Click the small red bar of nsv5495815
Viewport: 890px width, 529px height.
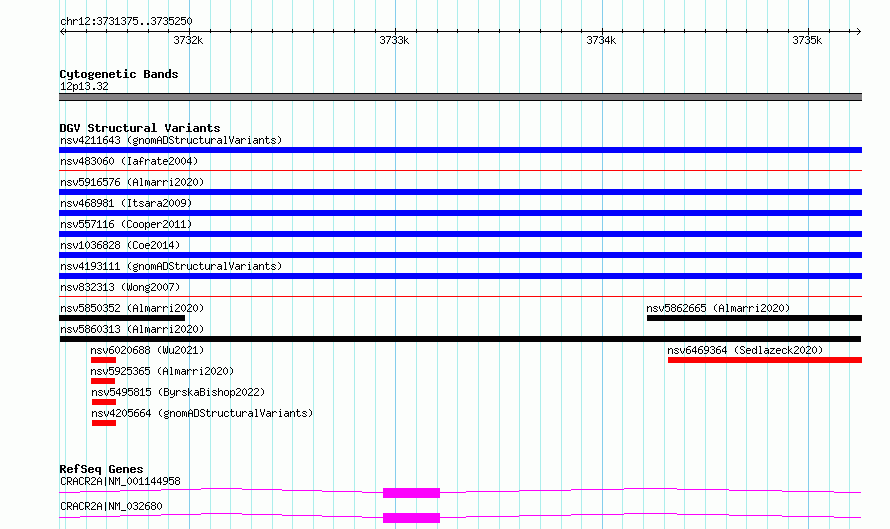pyautogui.click(x=104, y=402)
